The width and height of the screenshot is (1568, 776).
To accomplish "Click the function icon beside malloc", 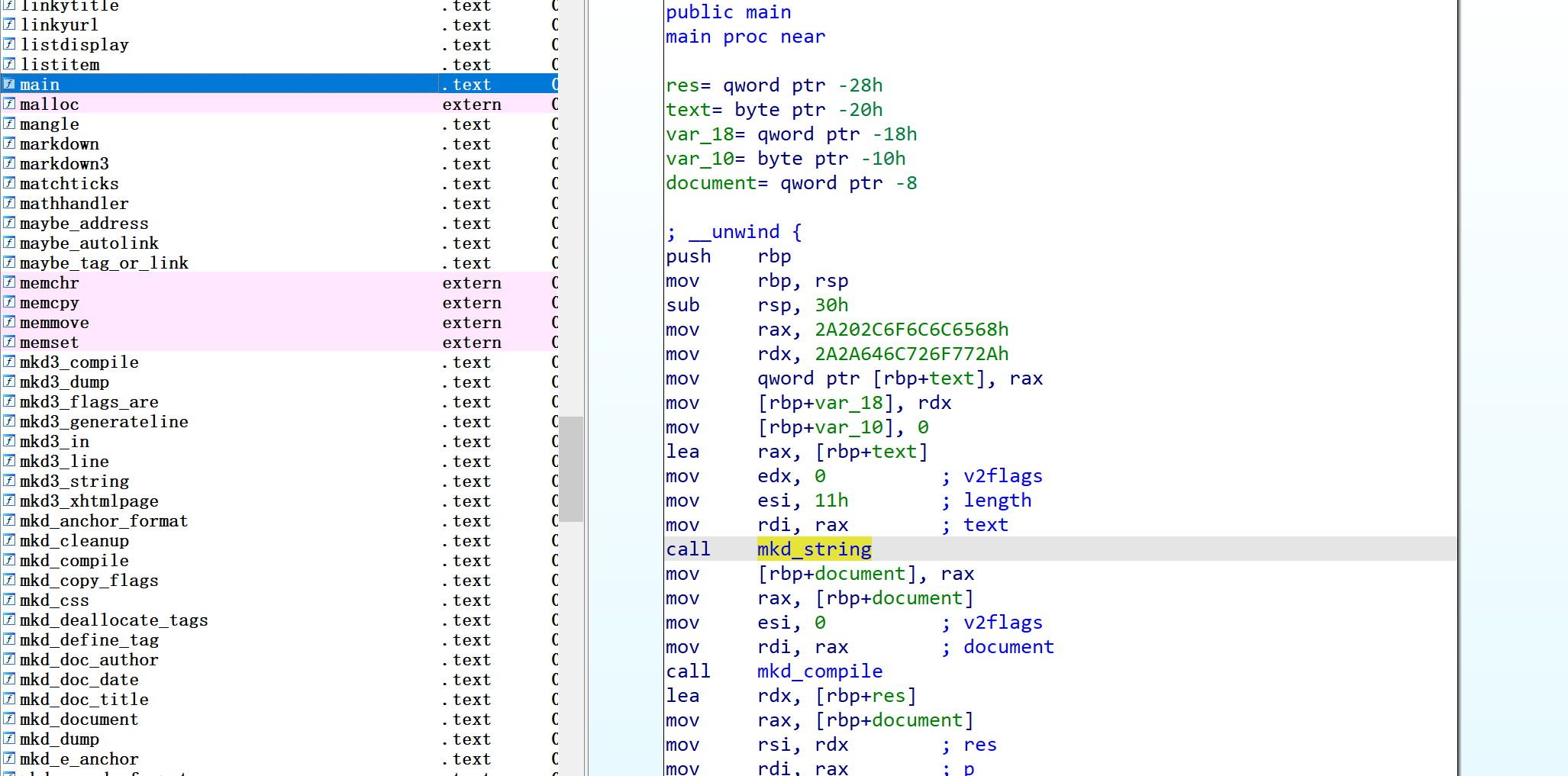I will coord(9,104).
